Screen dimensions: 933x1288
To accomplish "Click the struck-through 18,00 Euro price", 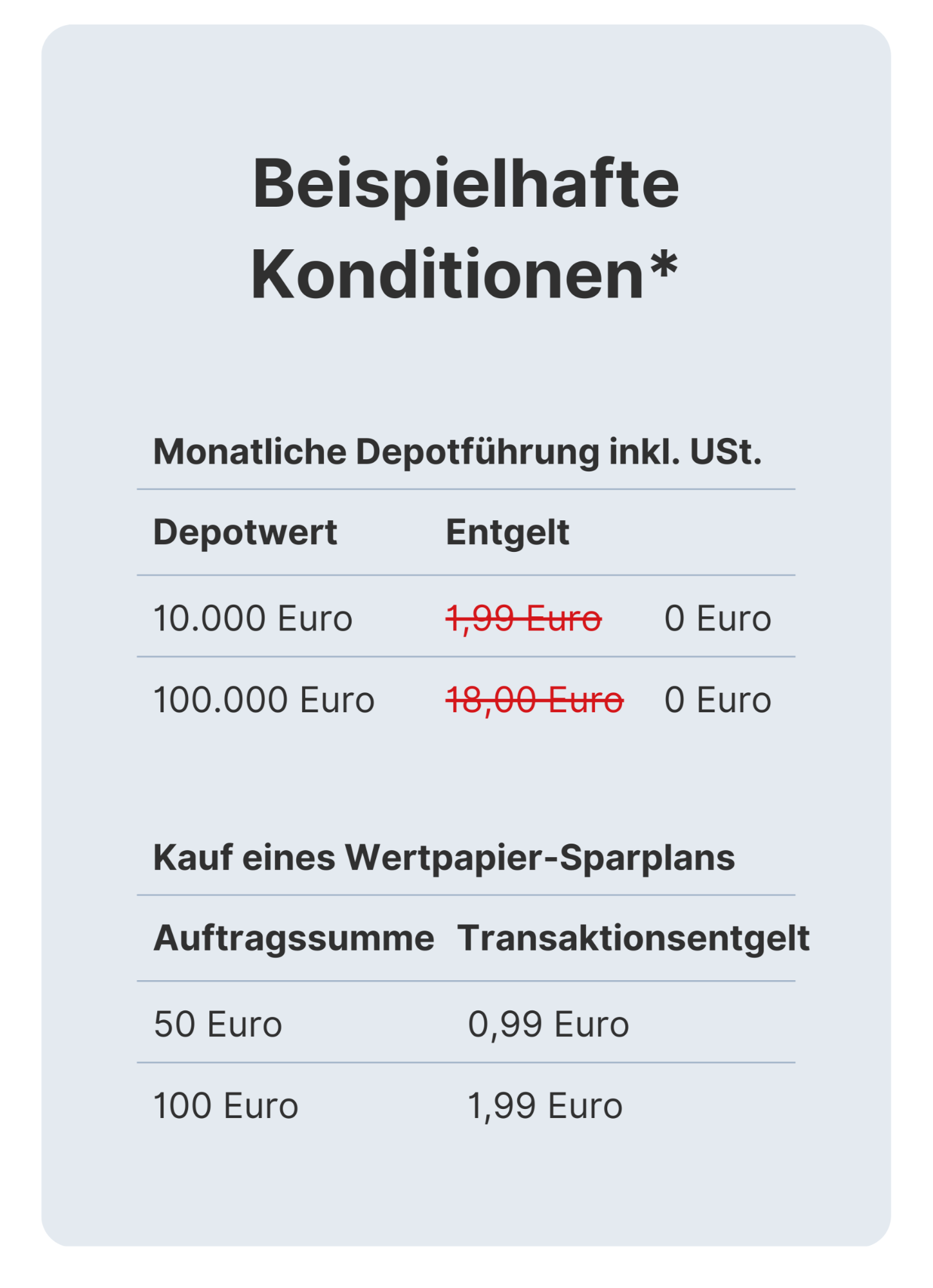I will point(534,700).
